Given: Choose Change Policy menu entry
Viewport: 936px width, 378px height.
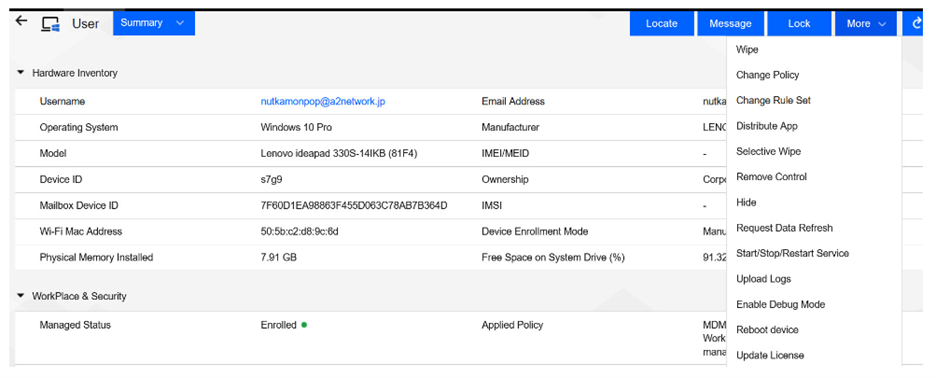Looking at the screenshot, I should point(767,75).
